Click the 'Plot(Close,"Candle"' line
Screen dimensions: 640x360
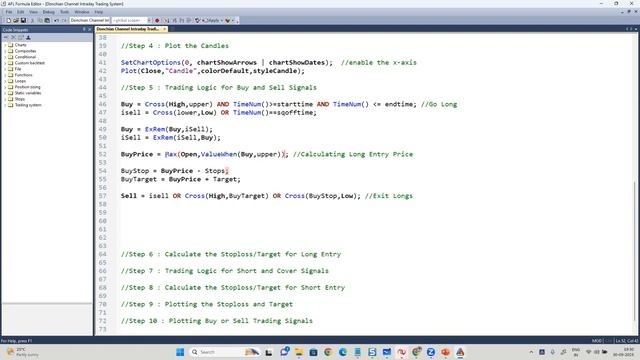(213, 71)
